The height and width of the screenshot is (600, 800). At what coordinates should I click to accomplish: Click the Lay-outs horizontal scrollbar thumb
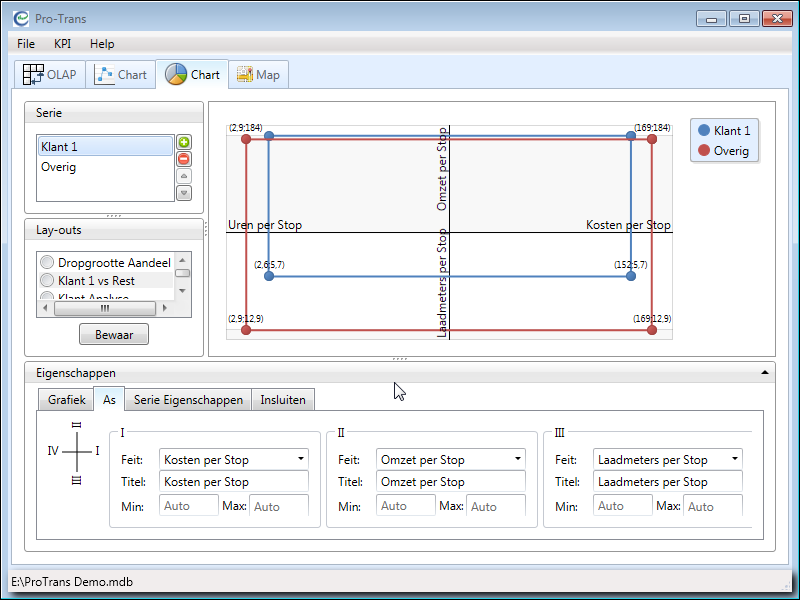point(105,308)
